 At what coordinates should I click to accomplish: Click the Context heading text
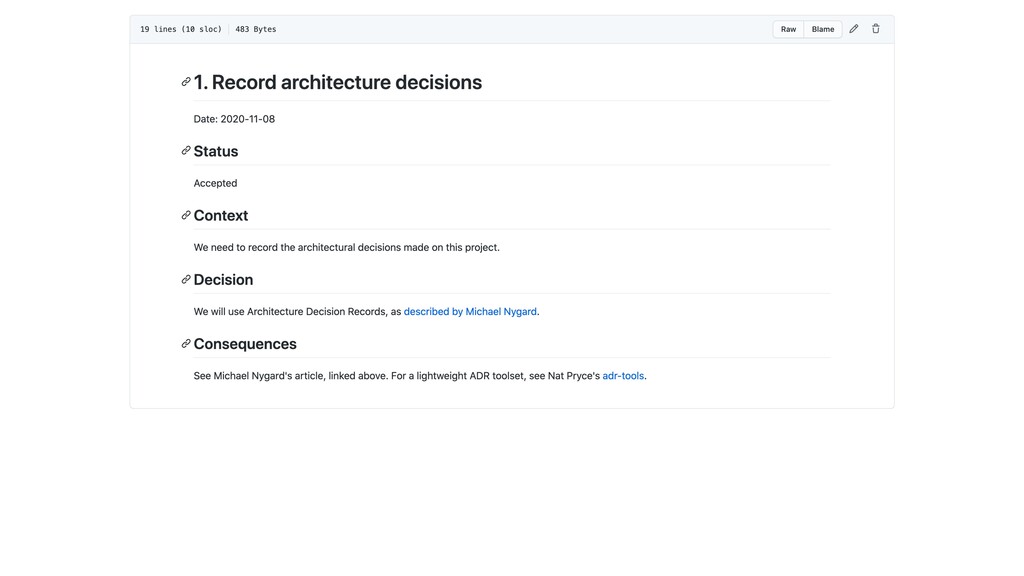(x=221, y=215)
